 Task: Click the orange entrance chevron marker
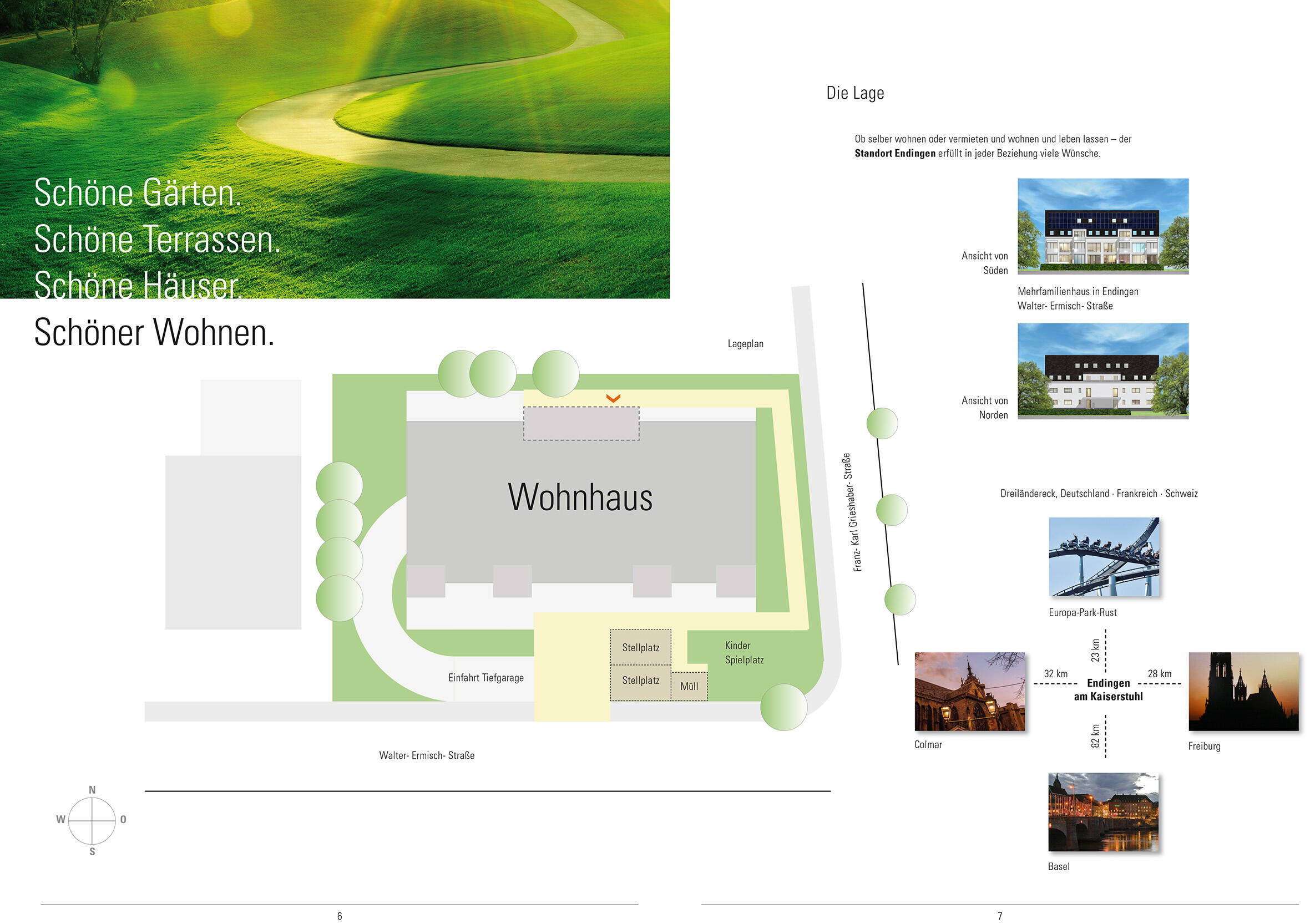(x=613, y=398)
